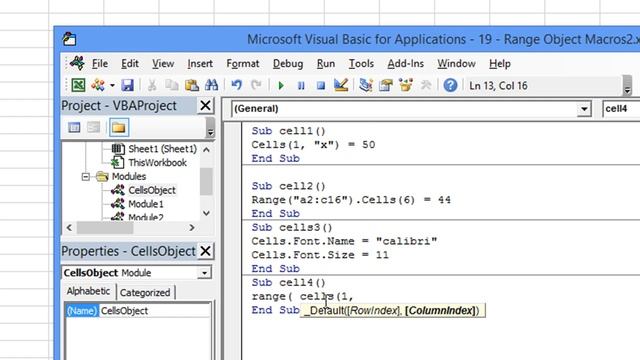Click the Copy icon in the toolbar
The width and height of the screenshot is (640, 360).
[172, 85]
